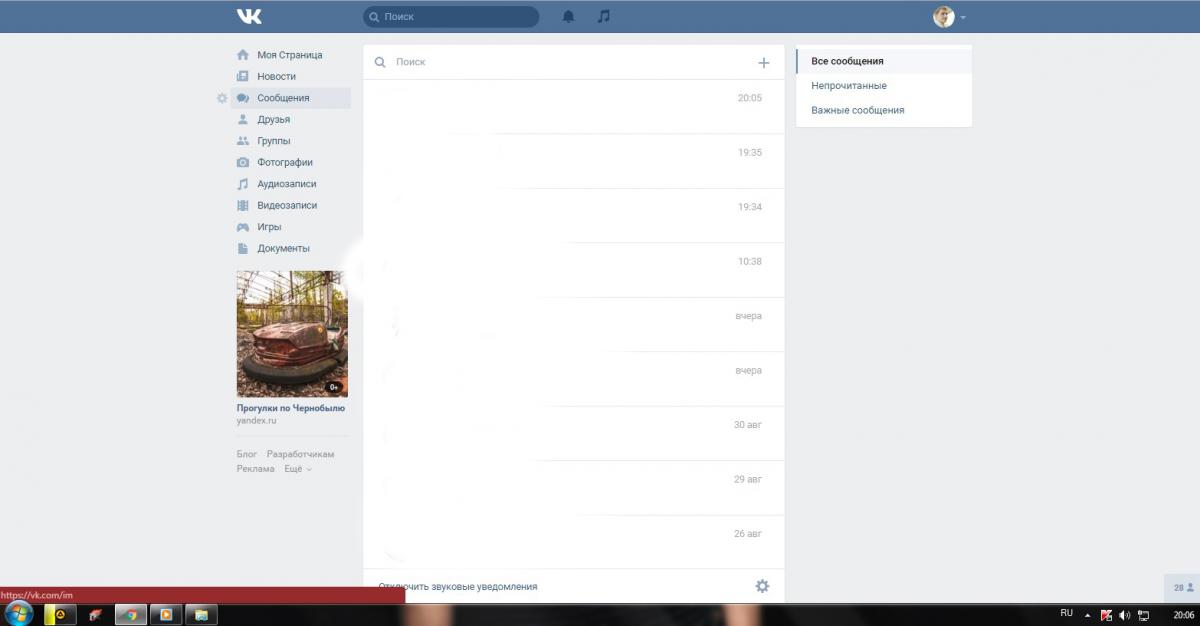This screenshot has height=626, width=1200.
Task: Focus the header search field
Action: tap(451, 16)
